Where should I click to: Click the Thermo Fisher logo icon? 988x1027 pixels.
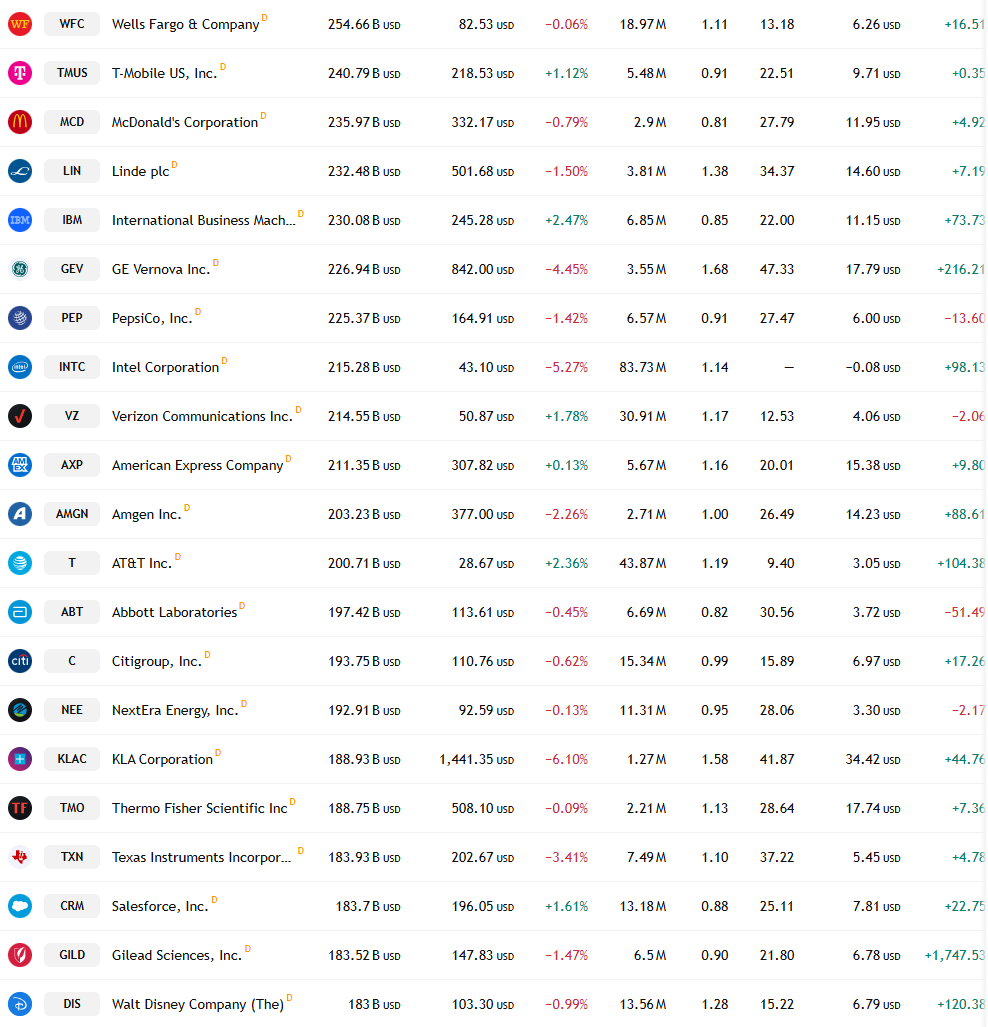pyautogui.click(x=20, y=808)
